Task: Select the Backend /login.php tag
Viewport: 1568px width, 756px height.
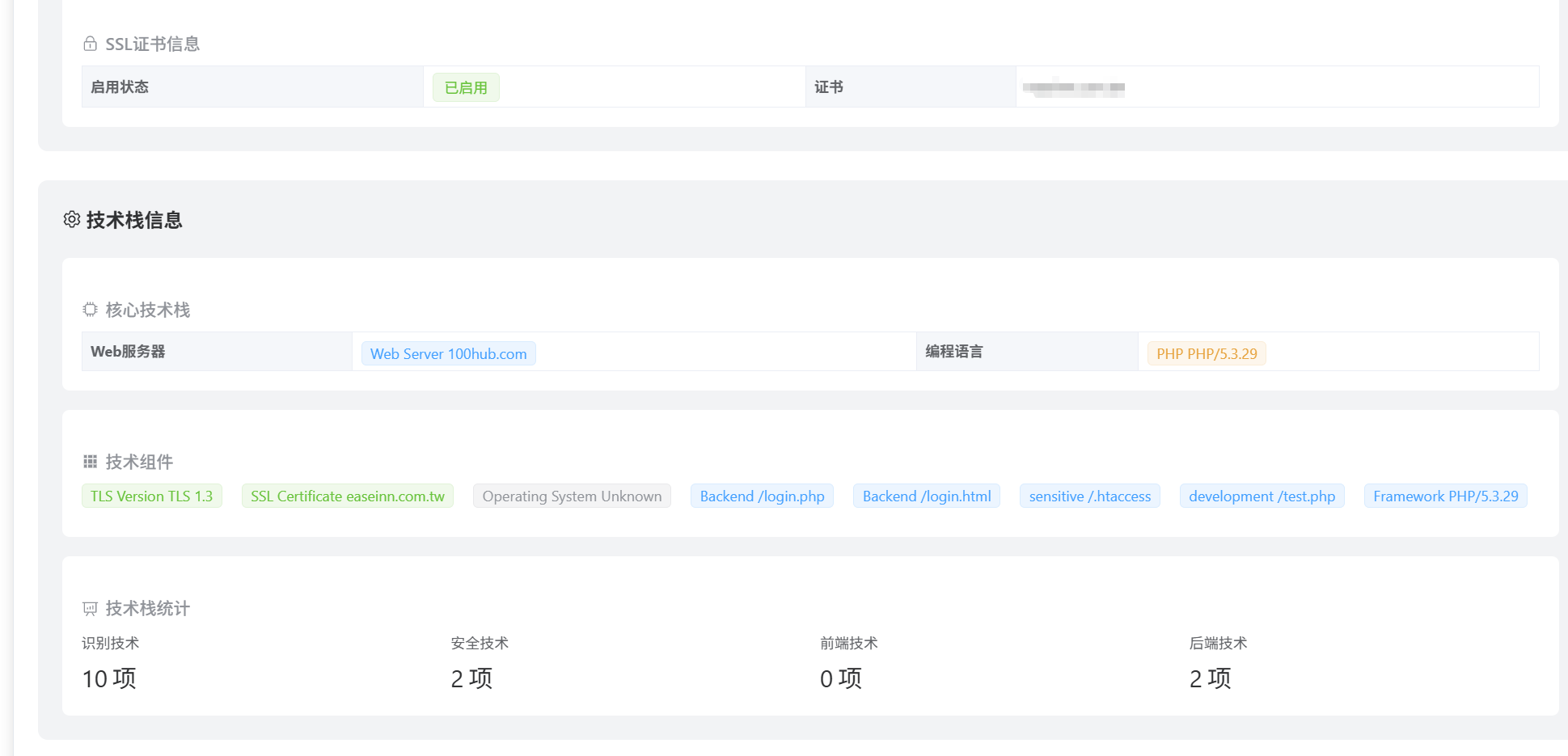Action: (x=762, y=496)
